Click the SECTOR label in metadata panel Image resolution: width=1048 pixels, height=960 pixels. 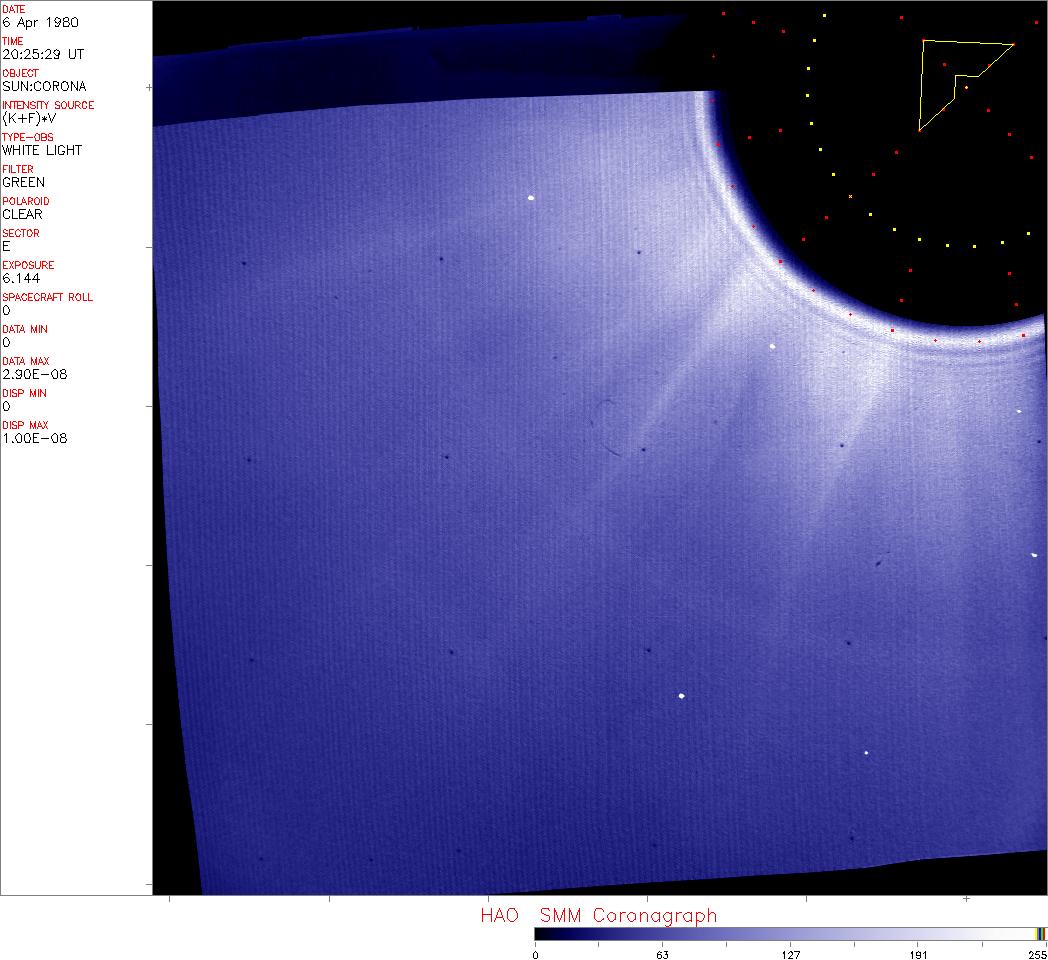pos(20,233)
